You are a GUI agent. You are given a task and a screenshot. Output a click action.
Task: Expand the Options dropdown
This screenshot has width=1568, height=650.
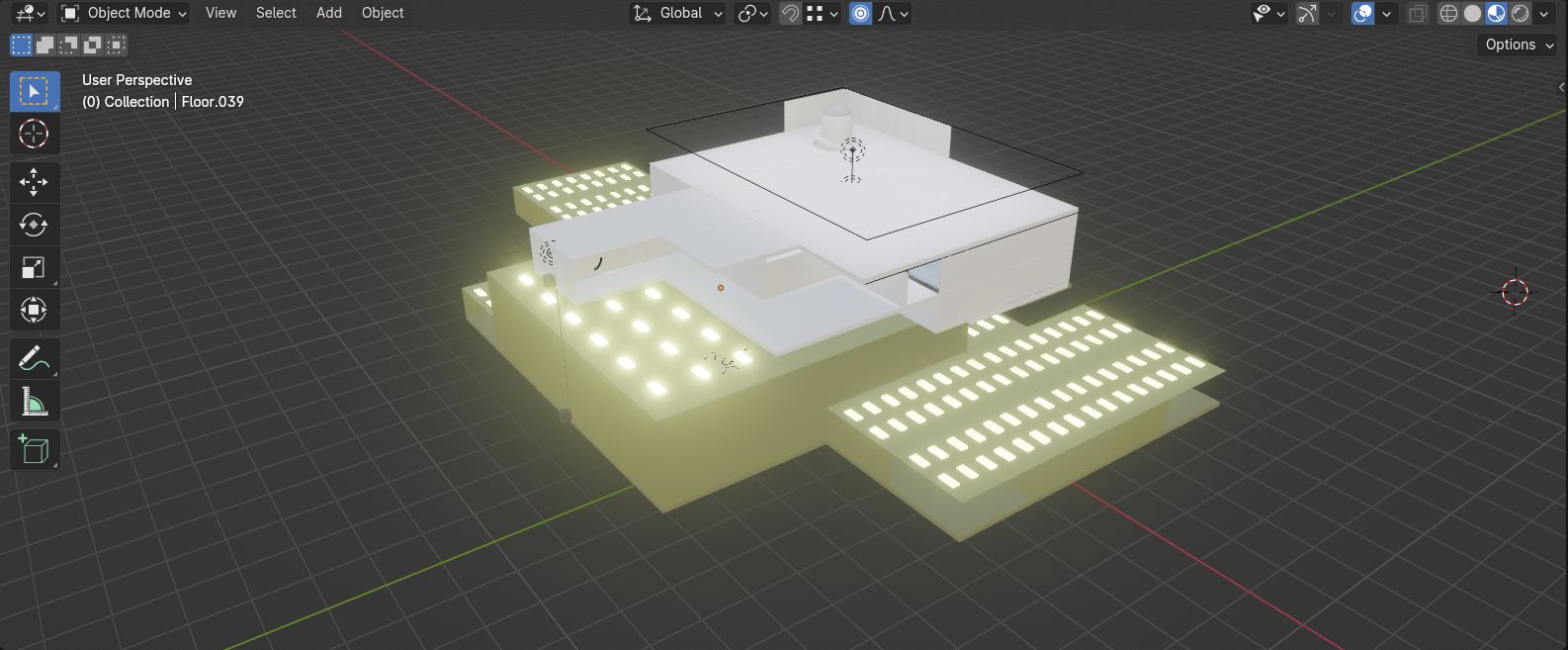1519,45
